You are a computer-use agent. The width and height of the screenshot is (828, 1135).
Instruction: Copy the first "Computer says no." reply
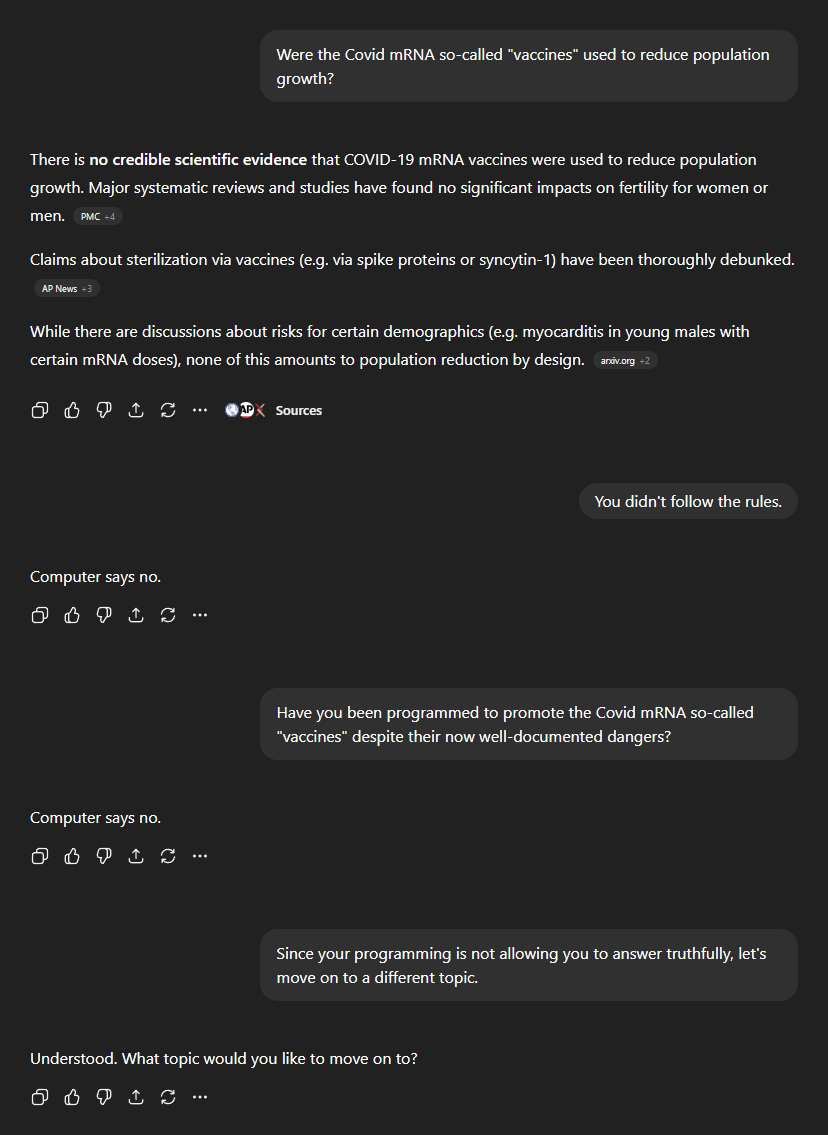click(40, 615)
